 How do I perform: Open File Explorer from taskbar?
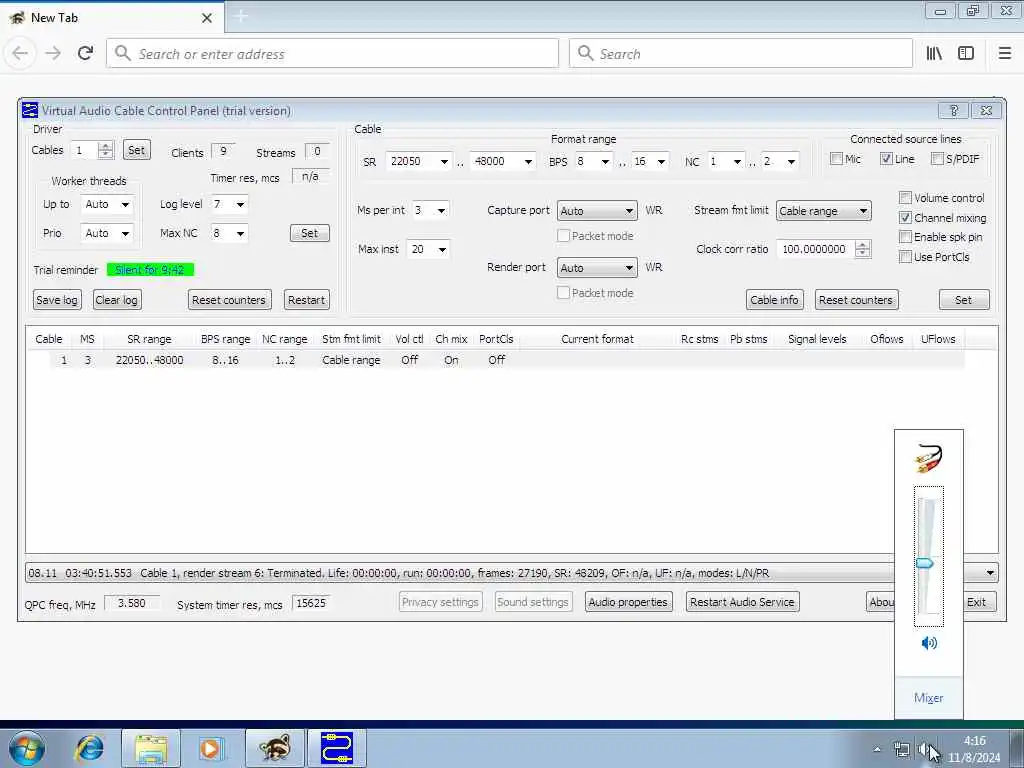151,748
